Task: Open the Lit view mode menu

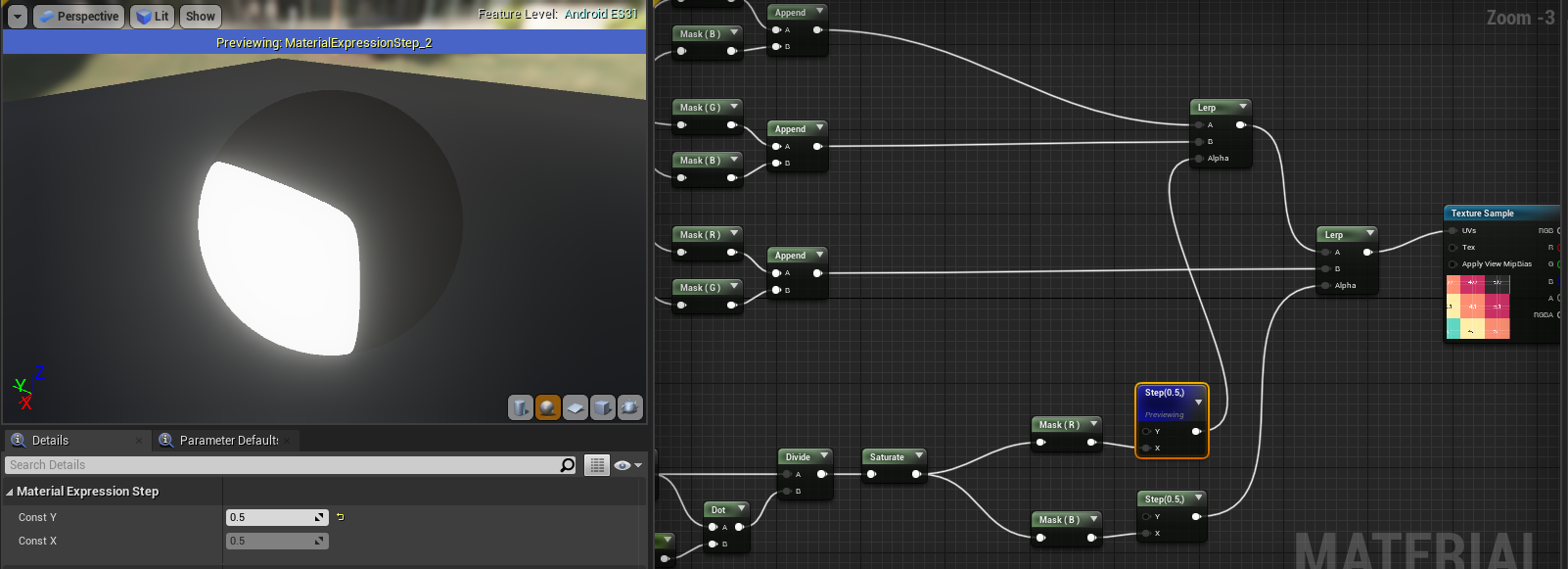Action: [x=153, y=17]
